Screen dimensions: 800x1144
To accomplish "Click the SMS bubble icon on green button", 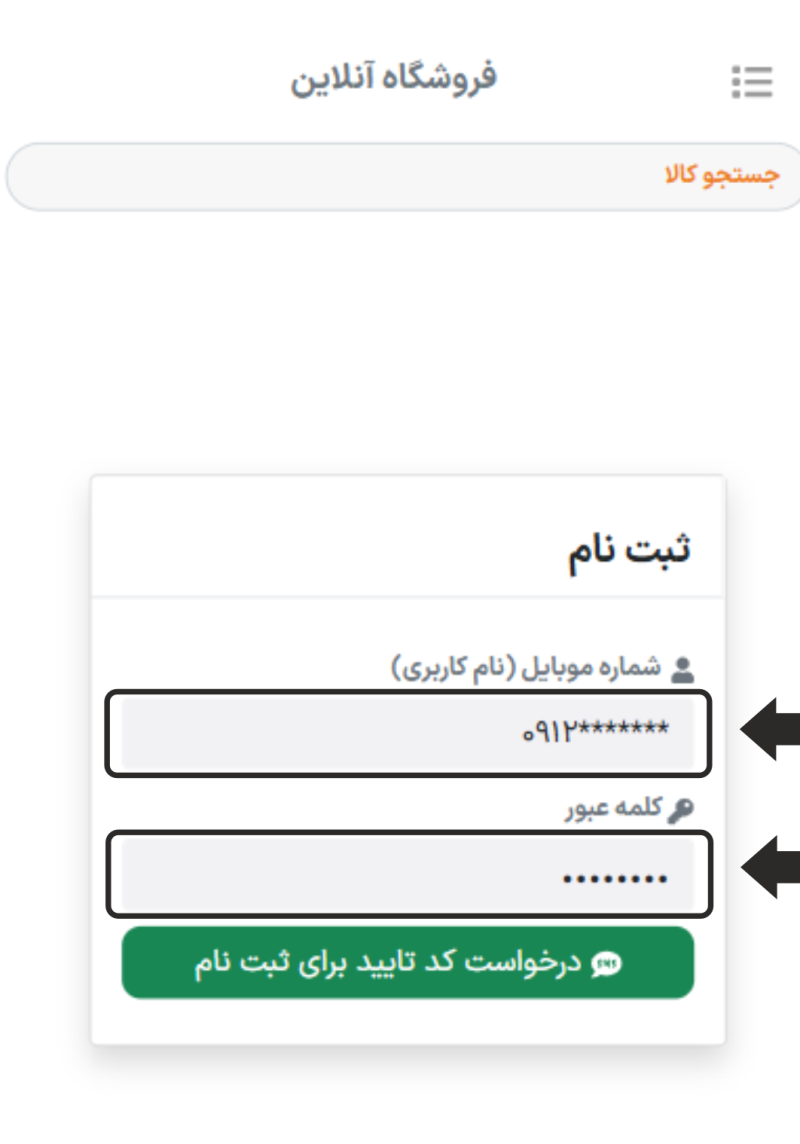I will pos(606,963).
